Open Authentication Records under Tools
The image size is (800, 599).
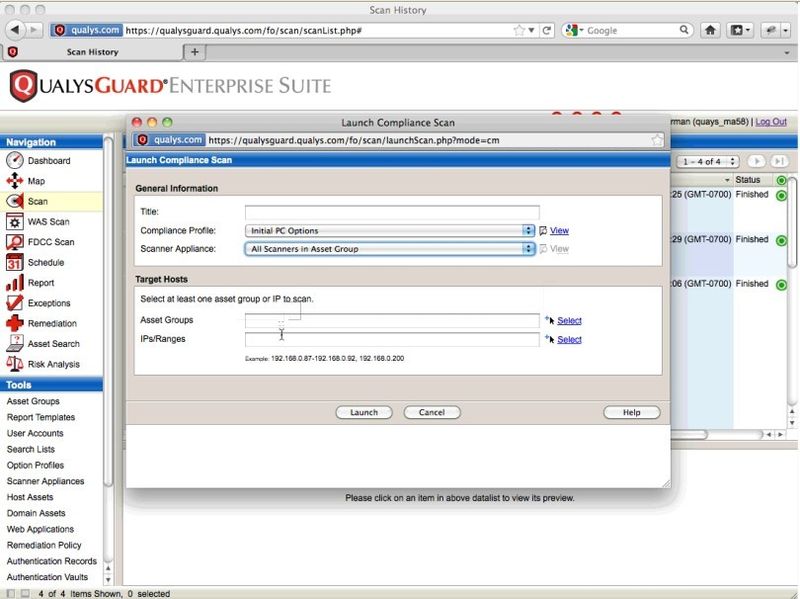52,561
